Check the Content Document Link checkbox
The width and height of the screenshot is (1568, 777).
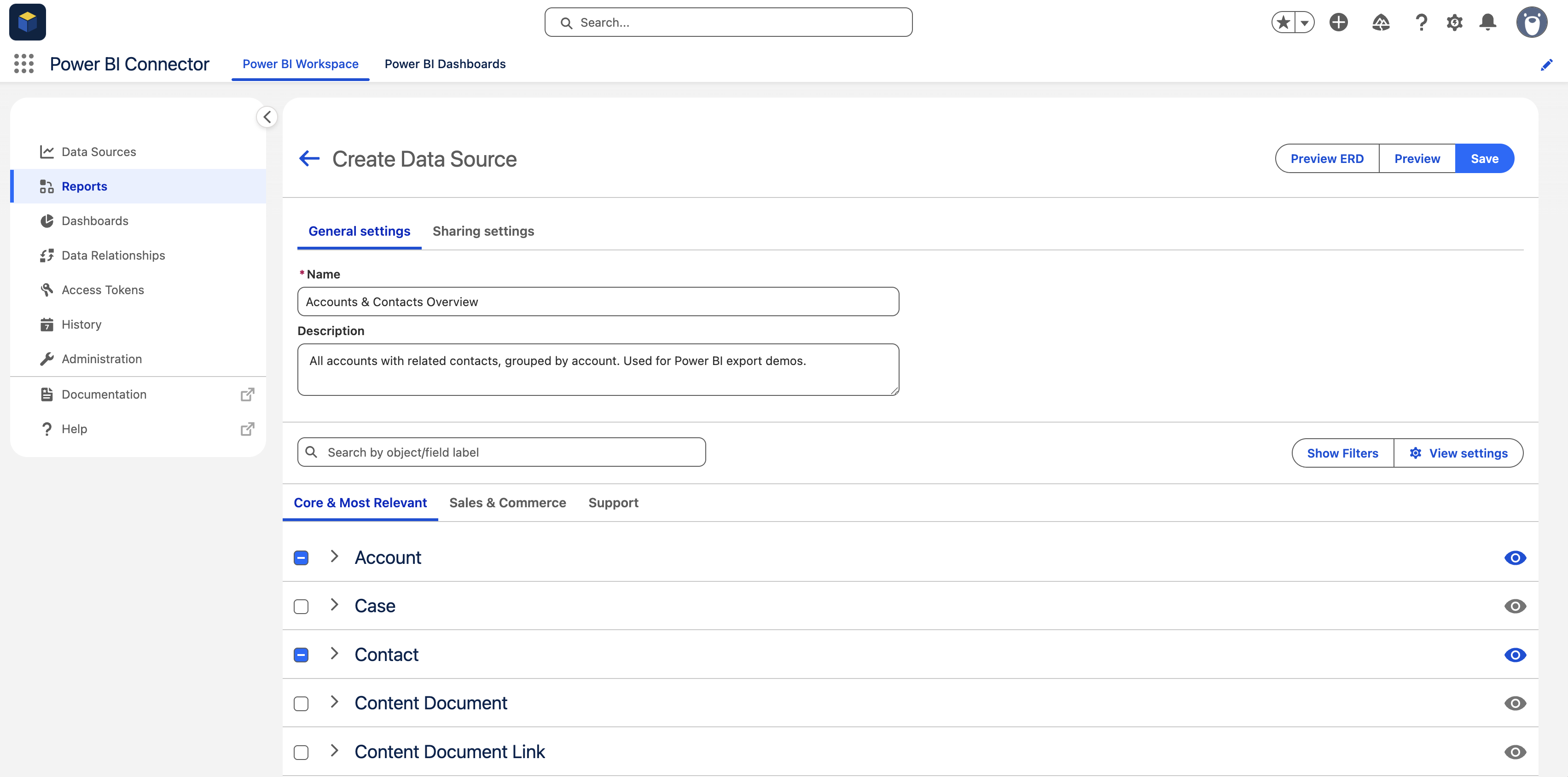(x=301, y=753)
